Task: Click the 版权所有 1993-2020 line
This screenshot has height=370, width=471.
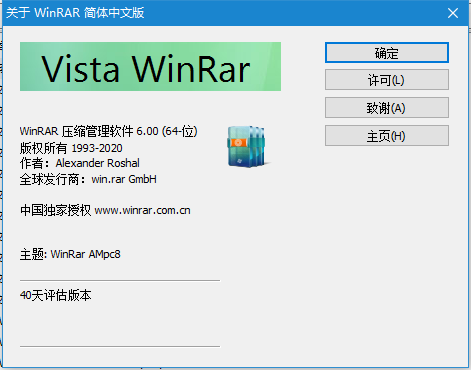Action: click(x=71, y=148)
